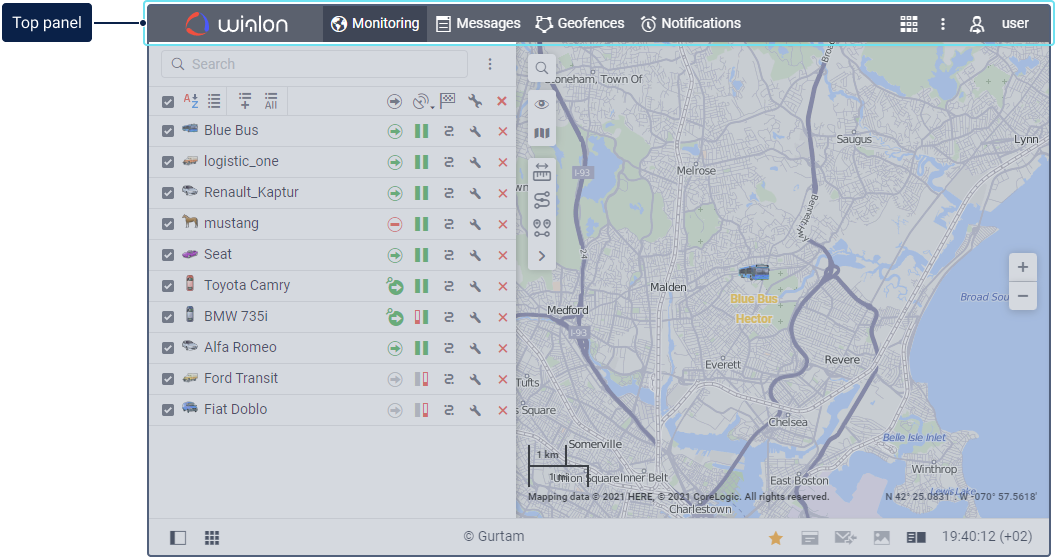Toggle the map visible layers eye icon
Screen dimensions: 1055x557
click(542, 104)
